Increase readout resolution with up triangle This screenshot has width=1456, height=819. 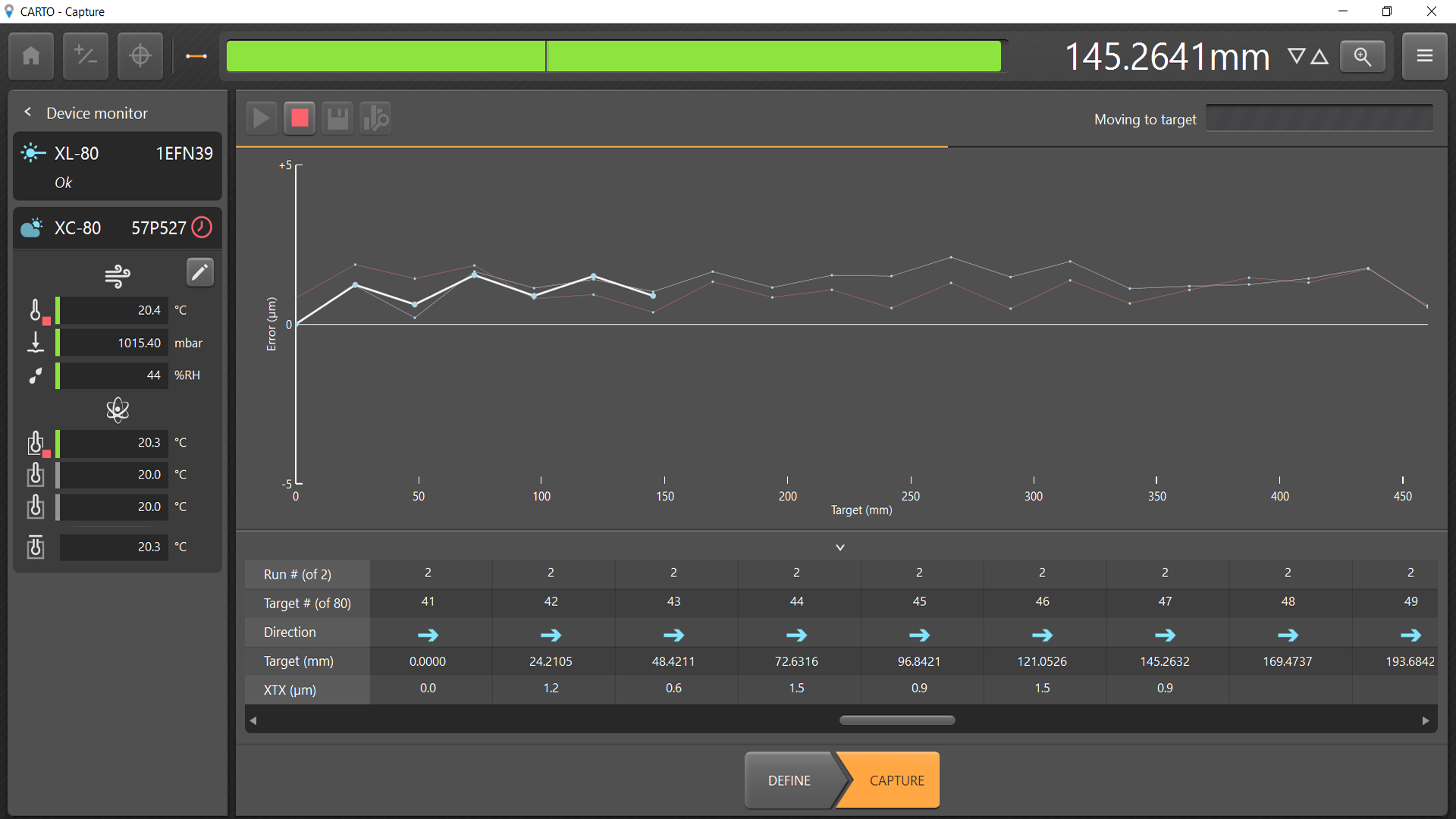[1319, 56]
